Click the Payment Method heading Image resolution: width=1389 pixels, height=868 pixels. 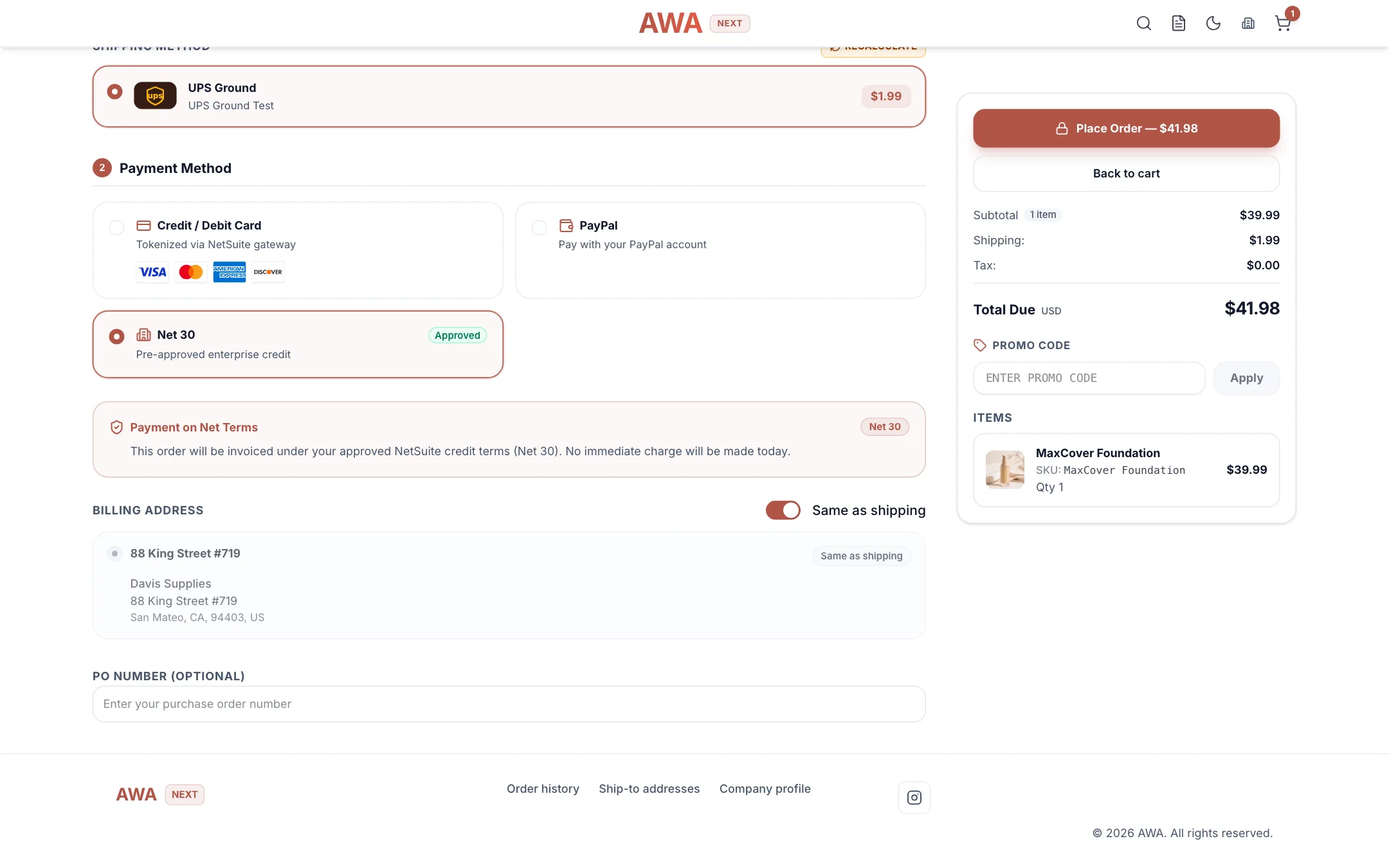click(x=175, y=168)
